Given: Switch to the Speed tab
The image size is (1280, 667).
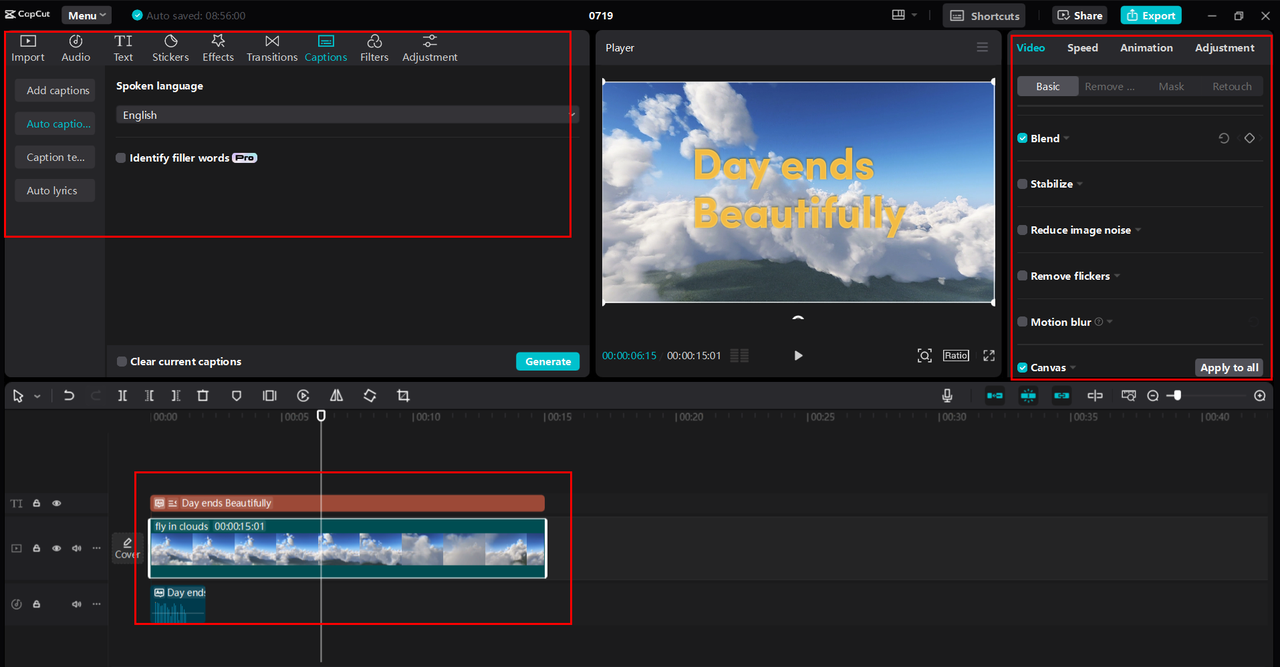Looking at the screenshot, I should tap(1082, 48).
